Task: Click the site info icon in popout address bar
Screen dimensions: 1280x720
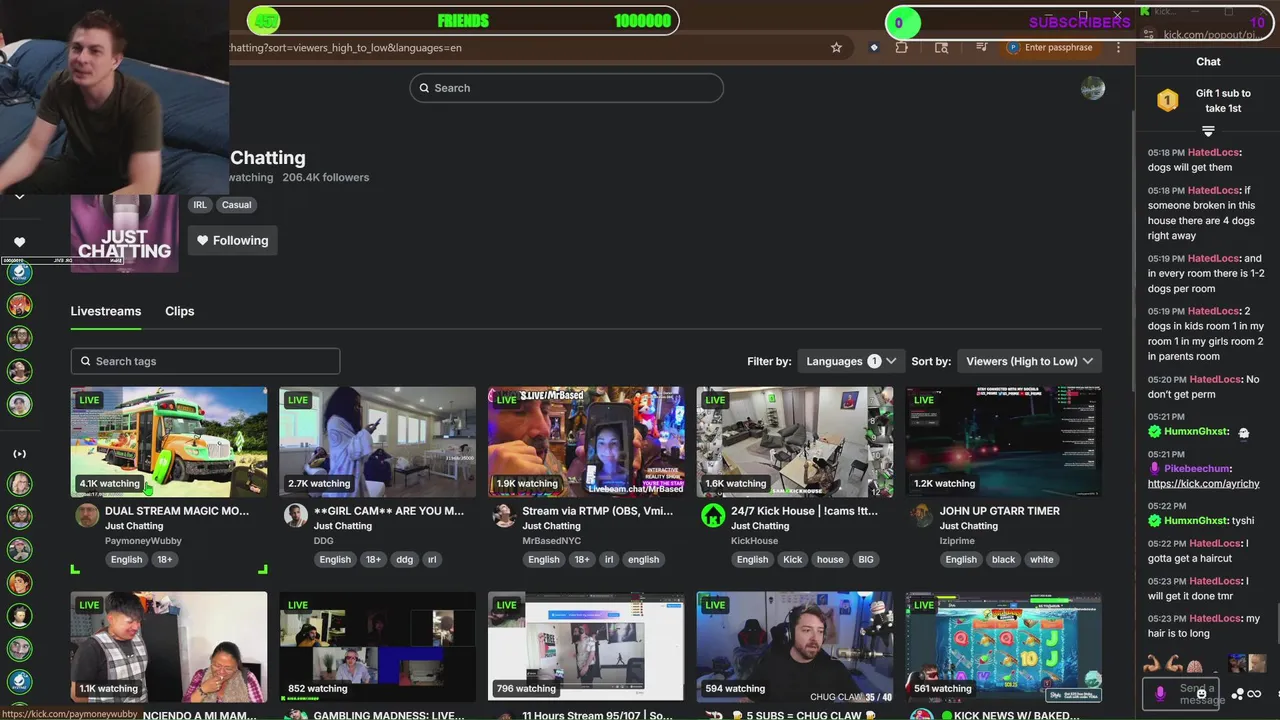Action: pyautogui.click(x=1151, y=35)
